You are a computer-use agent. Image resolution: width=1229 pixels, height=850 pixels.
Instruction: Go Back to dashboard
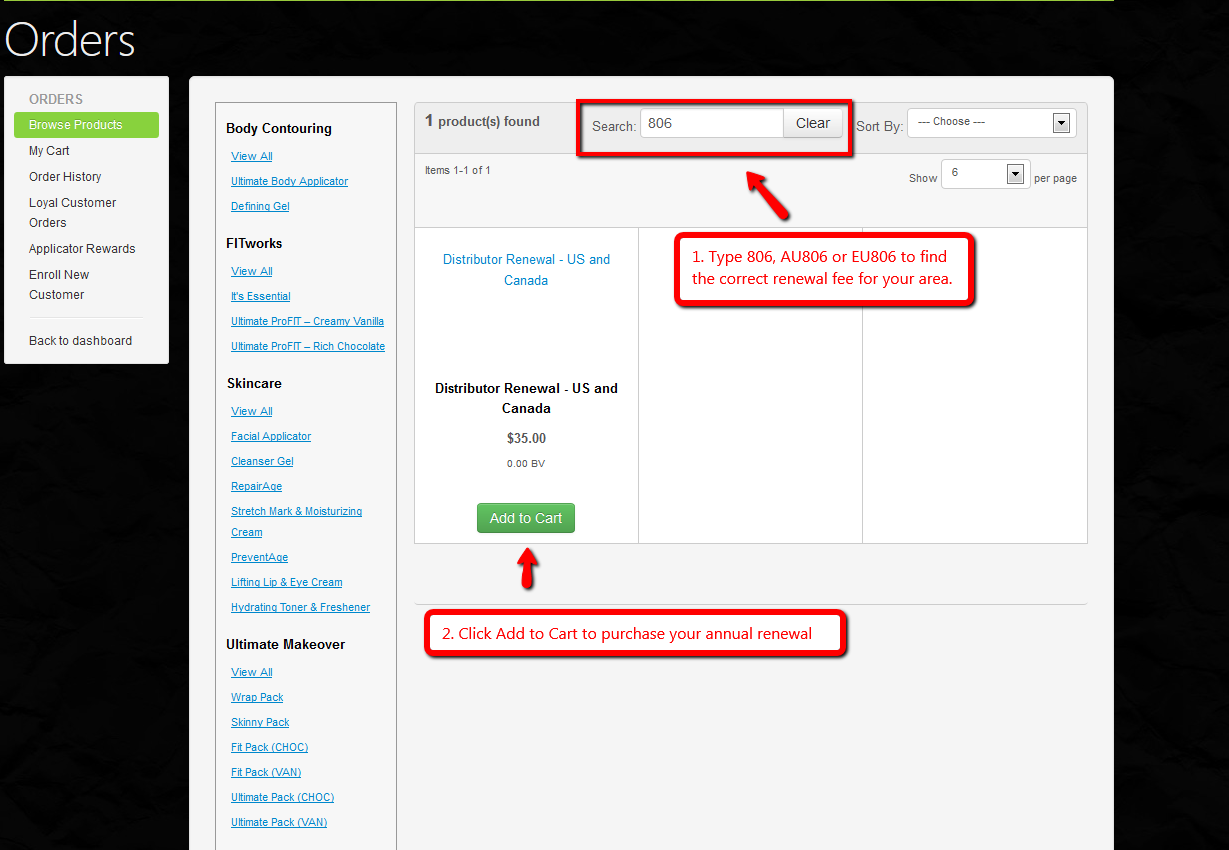79,340
